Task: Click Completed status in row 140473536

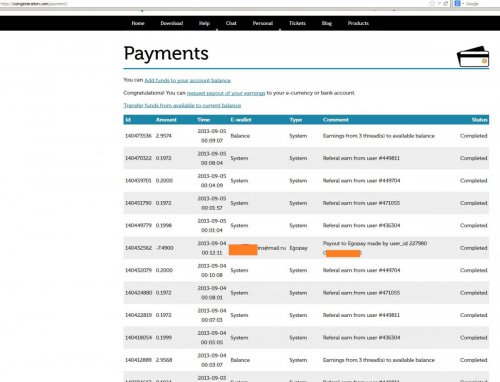Action: 474,136
